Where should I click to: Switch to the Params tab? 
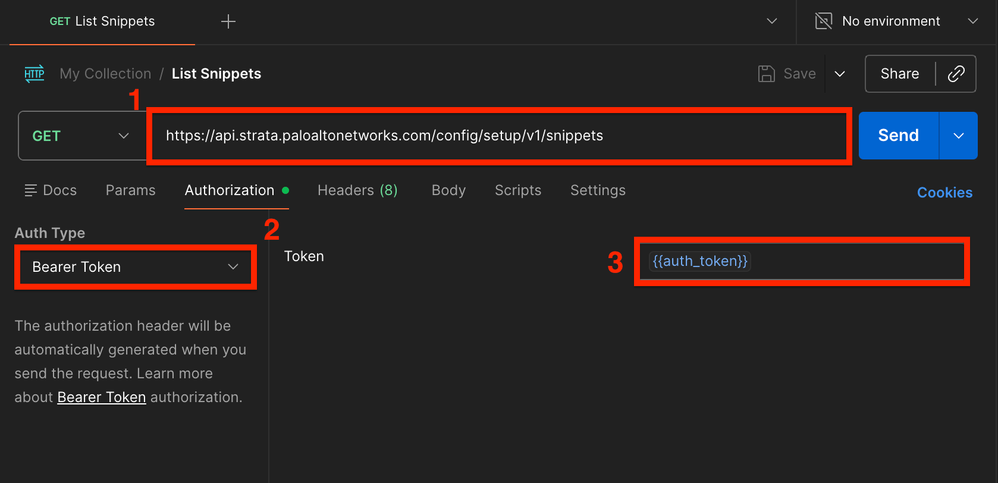pyautogui.click(x=130, y=190)
